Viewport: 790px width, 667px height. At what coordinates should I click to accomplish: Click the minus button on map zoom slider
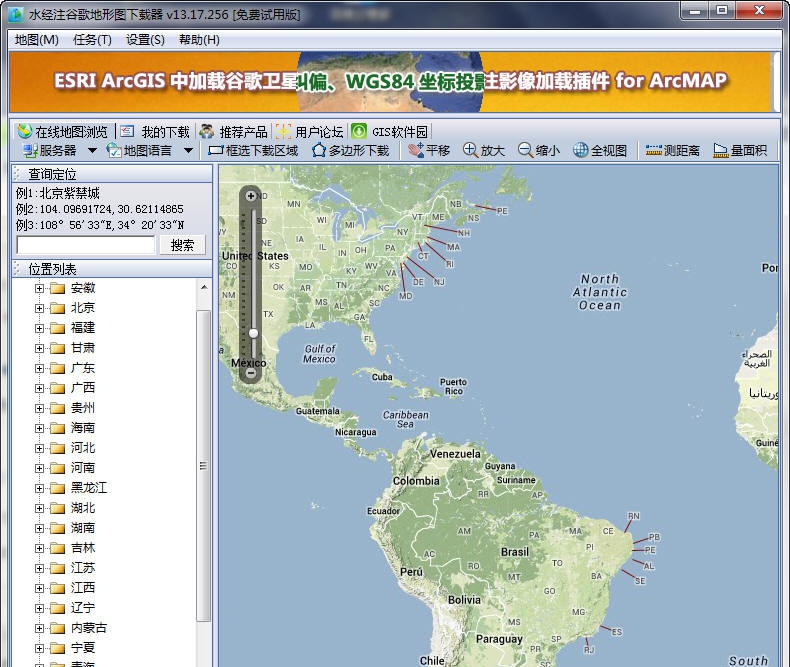[x=250, y=373]
